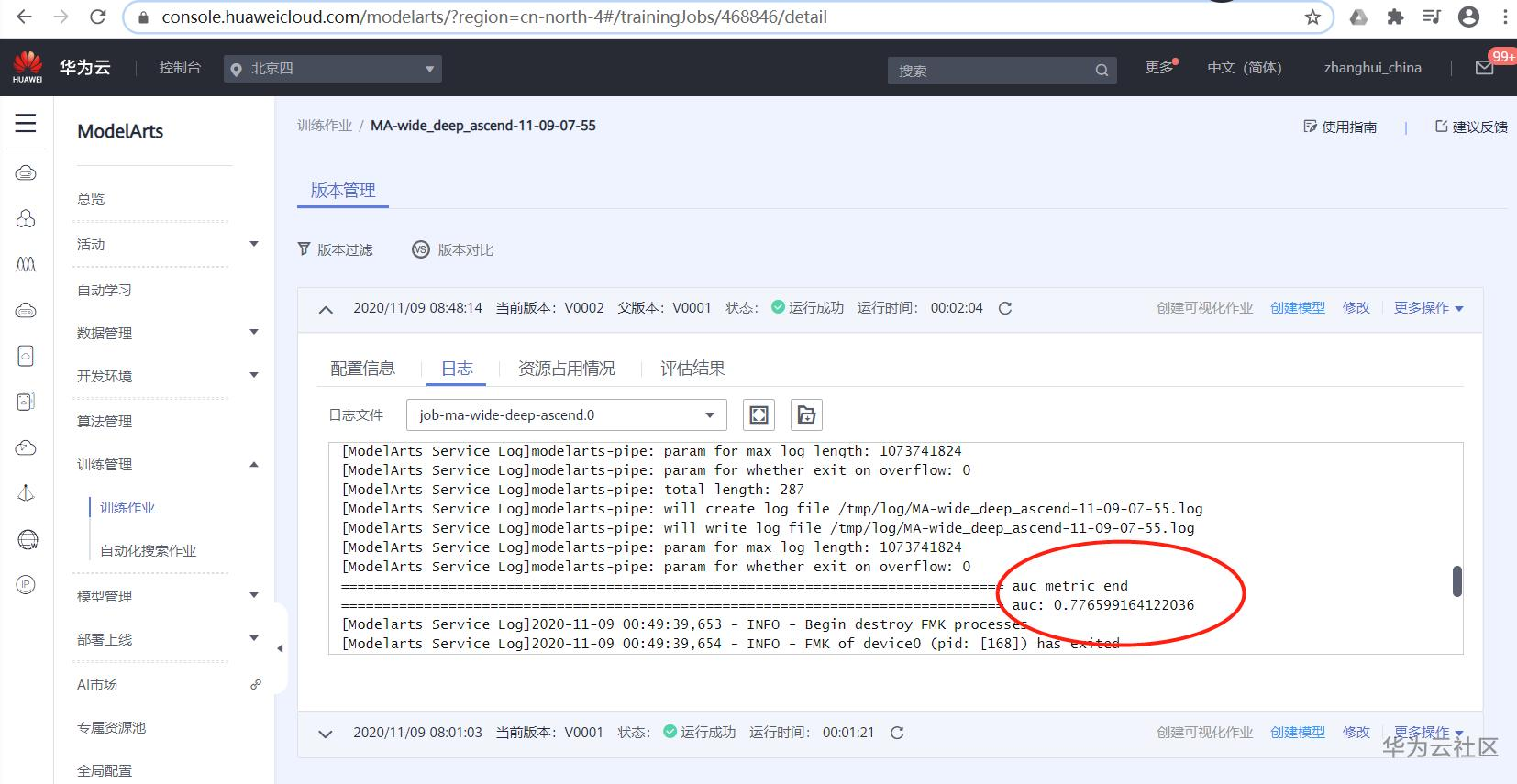This screenshot has width=1517, height=784.
Task: Click the log panel scrollbar thumb
Action: [x=1456, y=580]
